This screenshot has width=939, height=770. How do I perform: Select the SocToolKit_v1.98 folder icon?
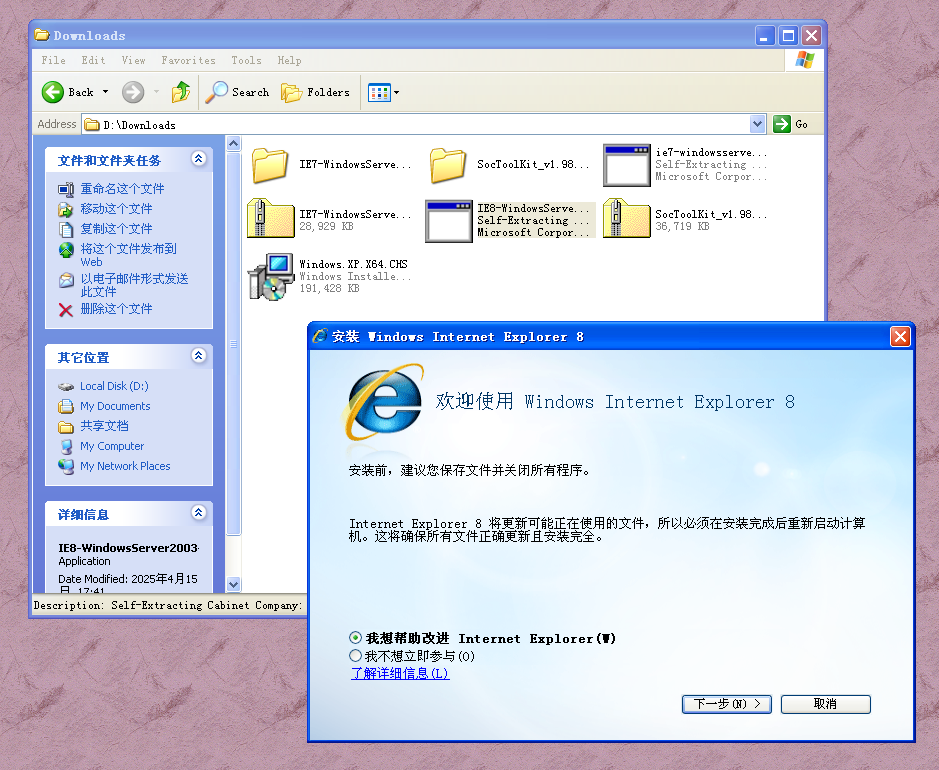(447, 165)
